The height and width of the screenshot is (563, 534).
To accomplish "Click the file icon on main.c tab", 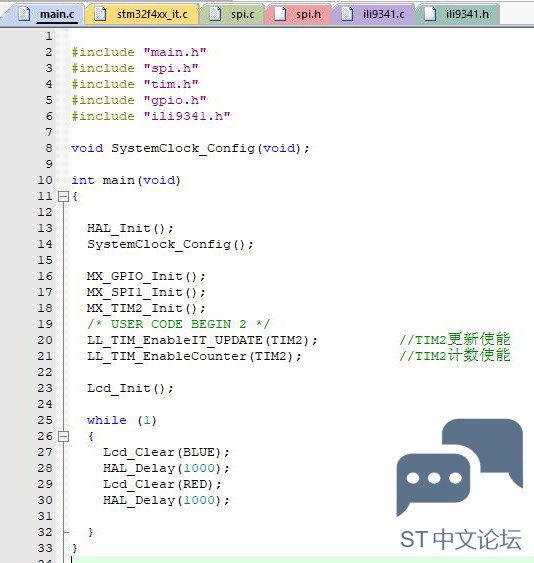I will point(24,14).
